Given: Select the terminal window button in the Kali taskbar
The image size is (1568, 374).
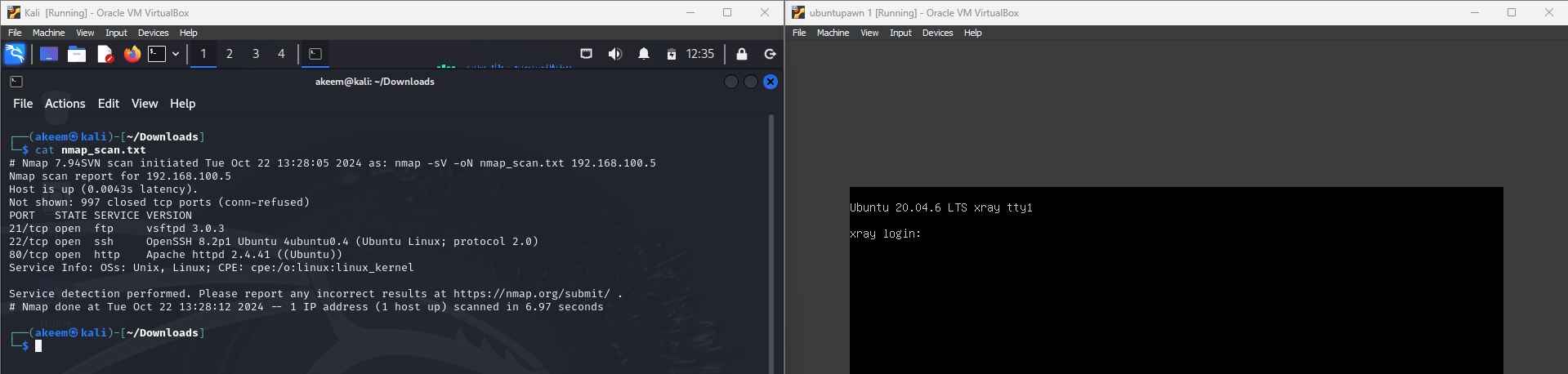Looking at the screenshot, I should [x=315, y=54].
